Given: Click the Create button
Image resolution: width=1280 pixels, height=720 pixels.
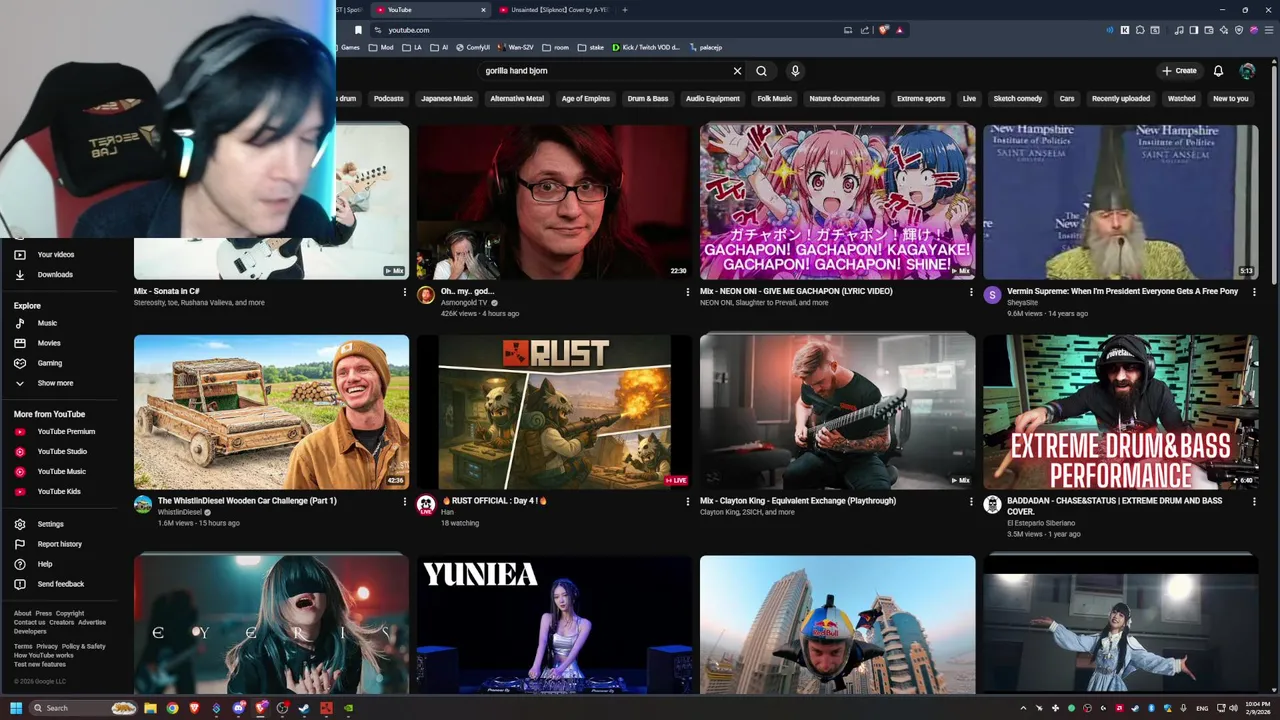Looking at the screenshot, I should (x=1179, y=71).
